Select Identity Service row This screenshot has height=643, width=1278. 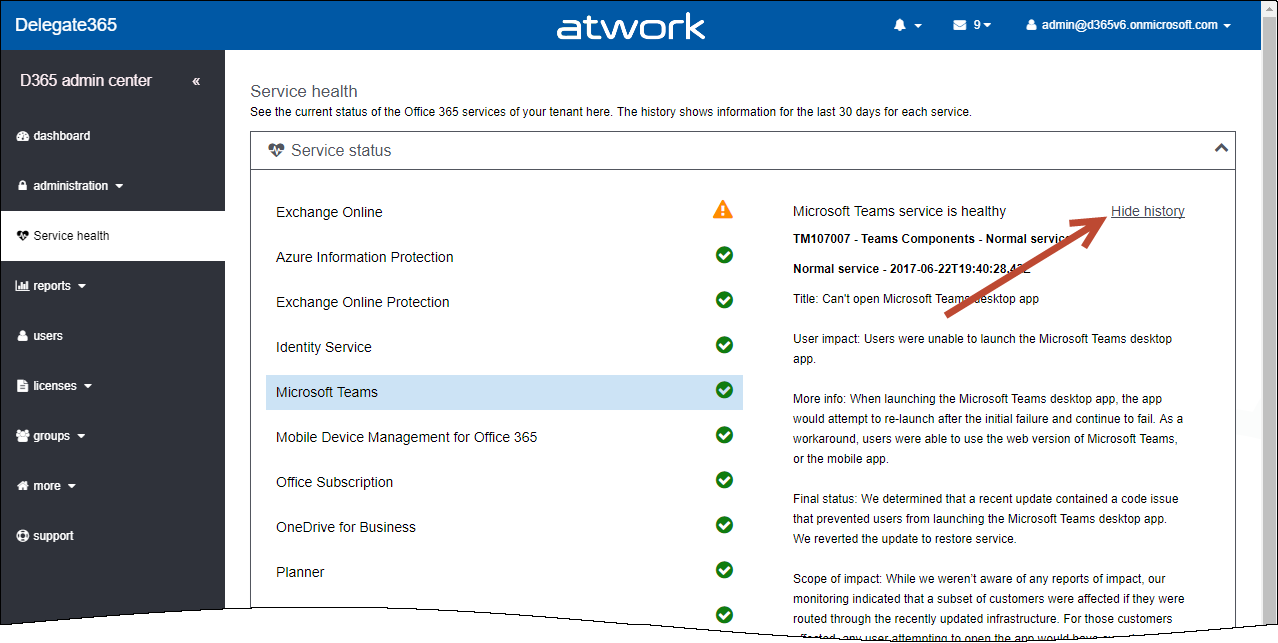pos(504,347)
